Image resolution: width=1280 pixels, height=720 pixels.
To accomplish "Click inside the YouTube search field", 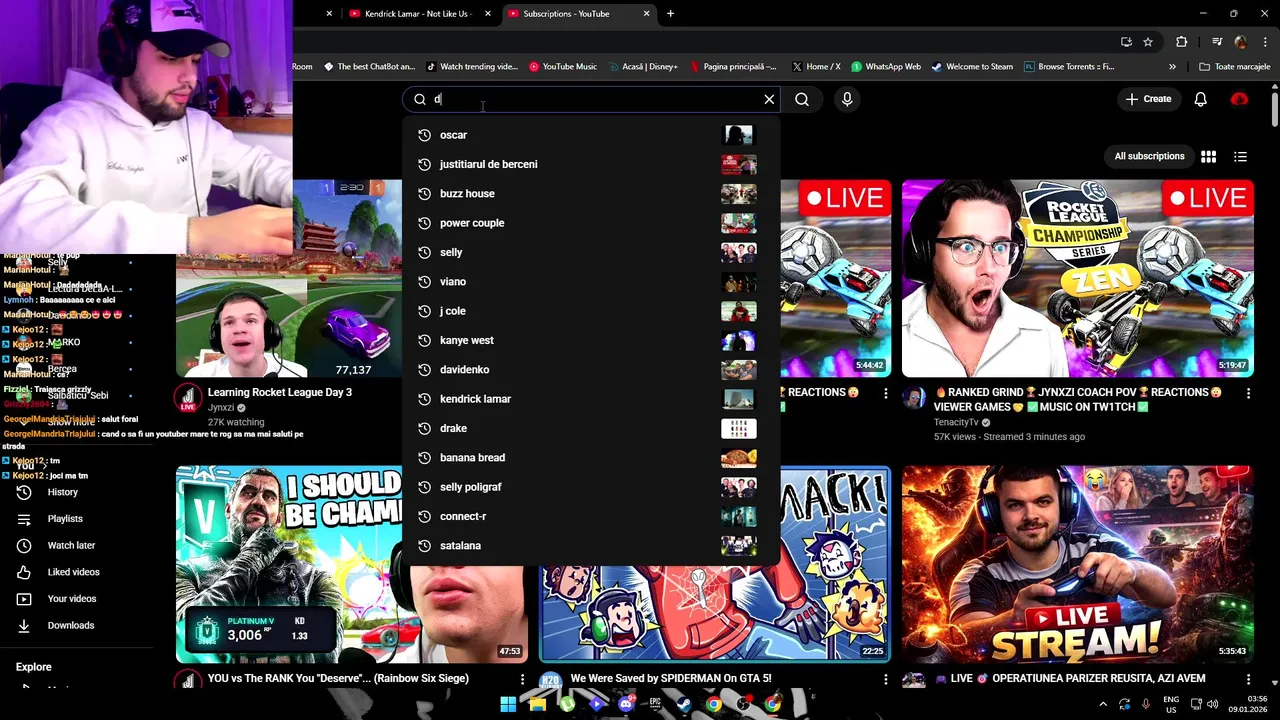I will 590,99.
